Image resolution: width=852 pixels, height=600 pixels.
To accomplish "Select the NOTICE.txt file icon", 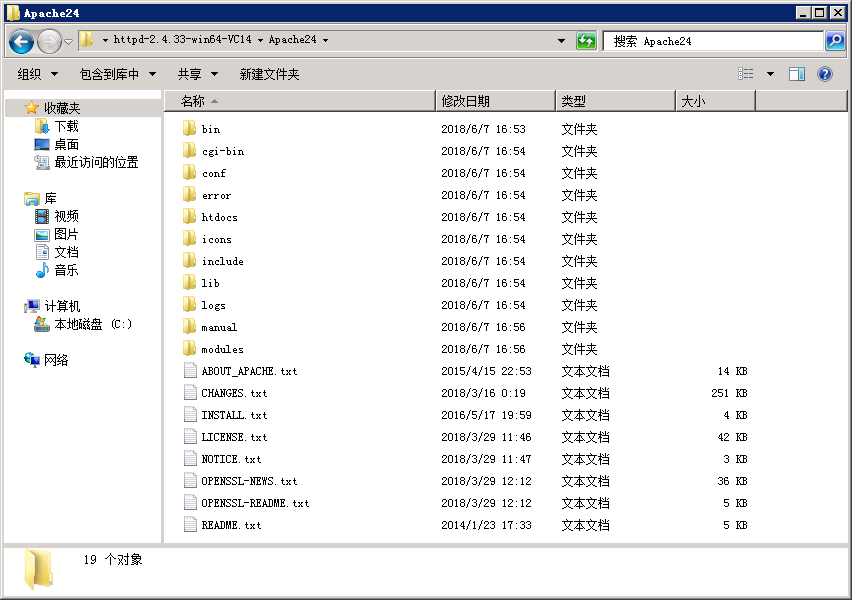I will (190, 459).
